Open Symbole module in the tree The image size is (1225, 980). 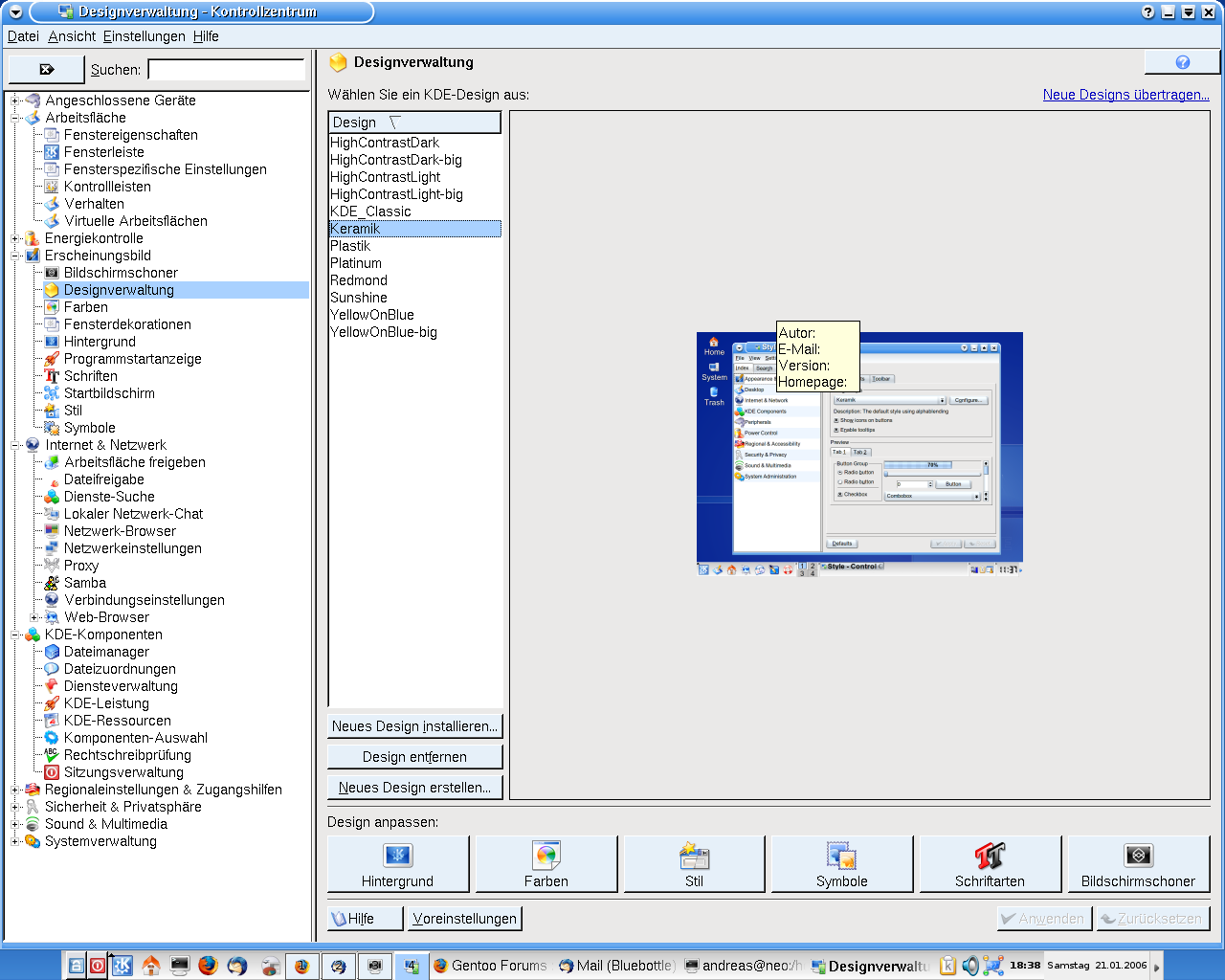click(89, 428)
